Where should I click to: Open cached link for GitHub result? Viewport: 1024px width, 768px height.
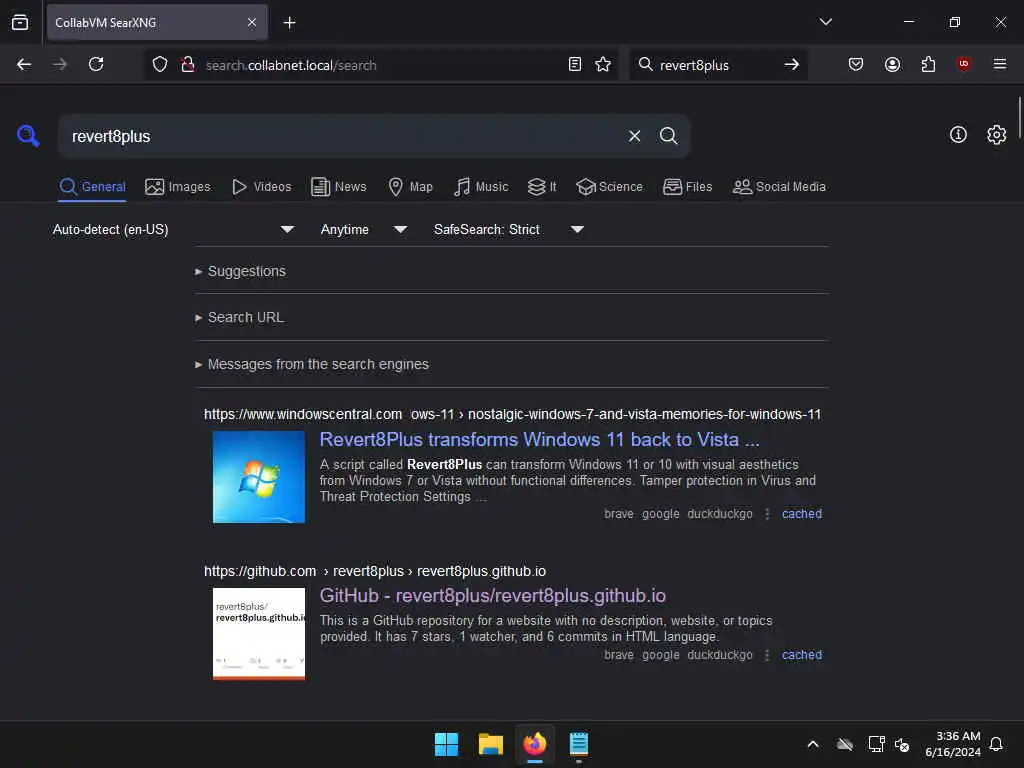[801, 655]
